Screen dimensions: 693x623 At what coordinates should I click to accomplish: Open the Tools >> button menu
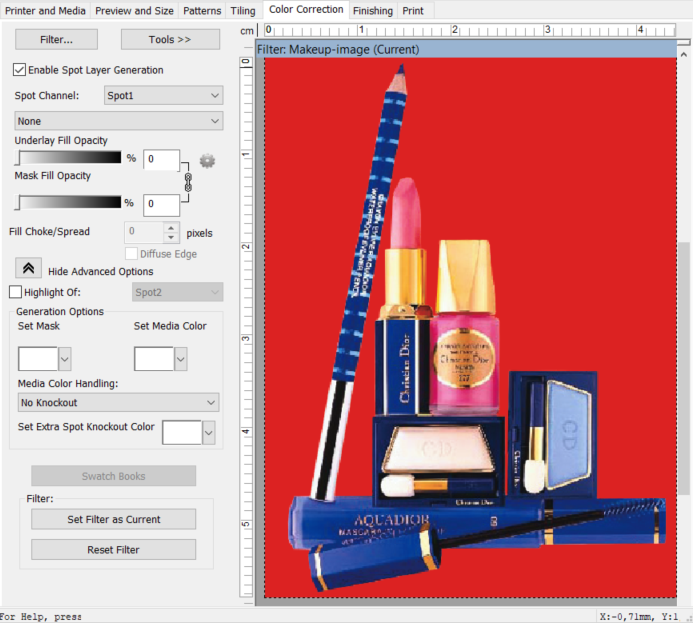click(170, 40)
